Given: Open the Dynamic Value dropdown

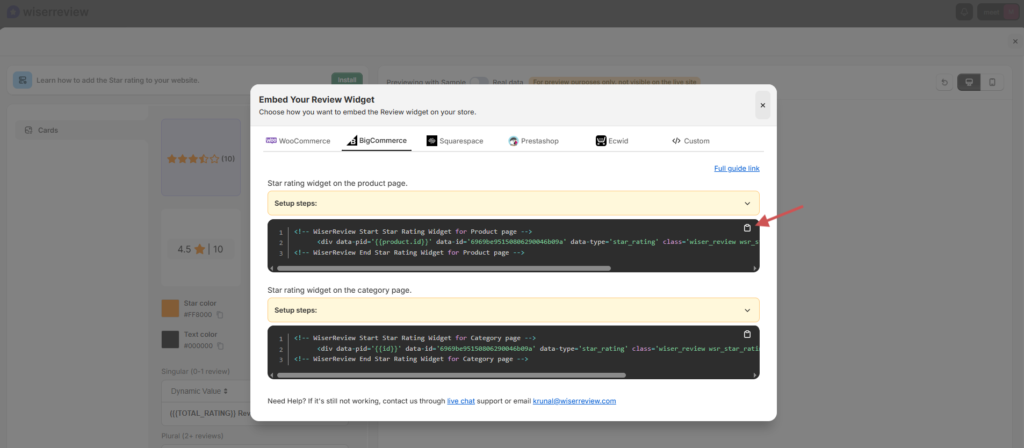Looking at the screenshot, I should pos(200,391).
